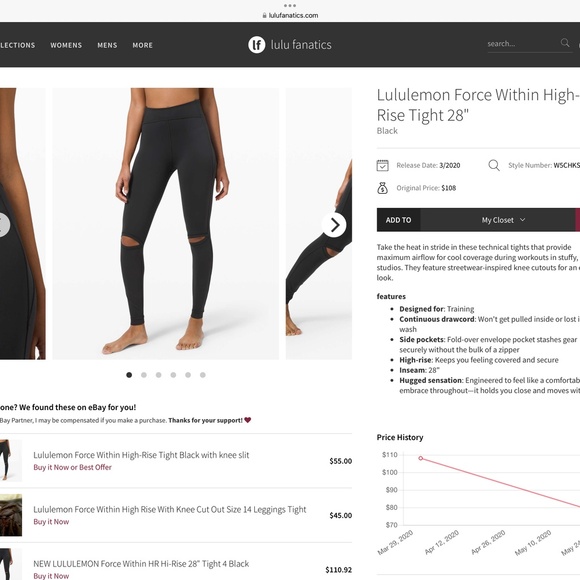The width and height of the screenshot is (580, 580).
Task: Open the My Closet dropdown
Action: click(498, 220)
